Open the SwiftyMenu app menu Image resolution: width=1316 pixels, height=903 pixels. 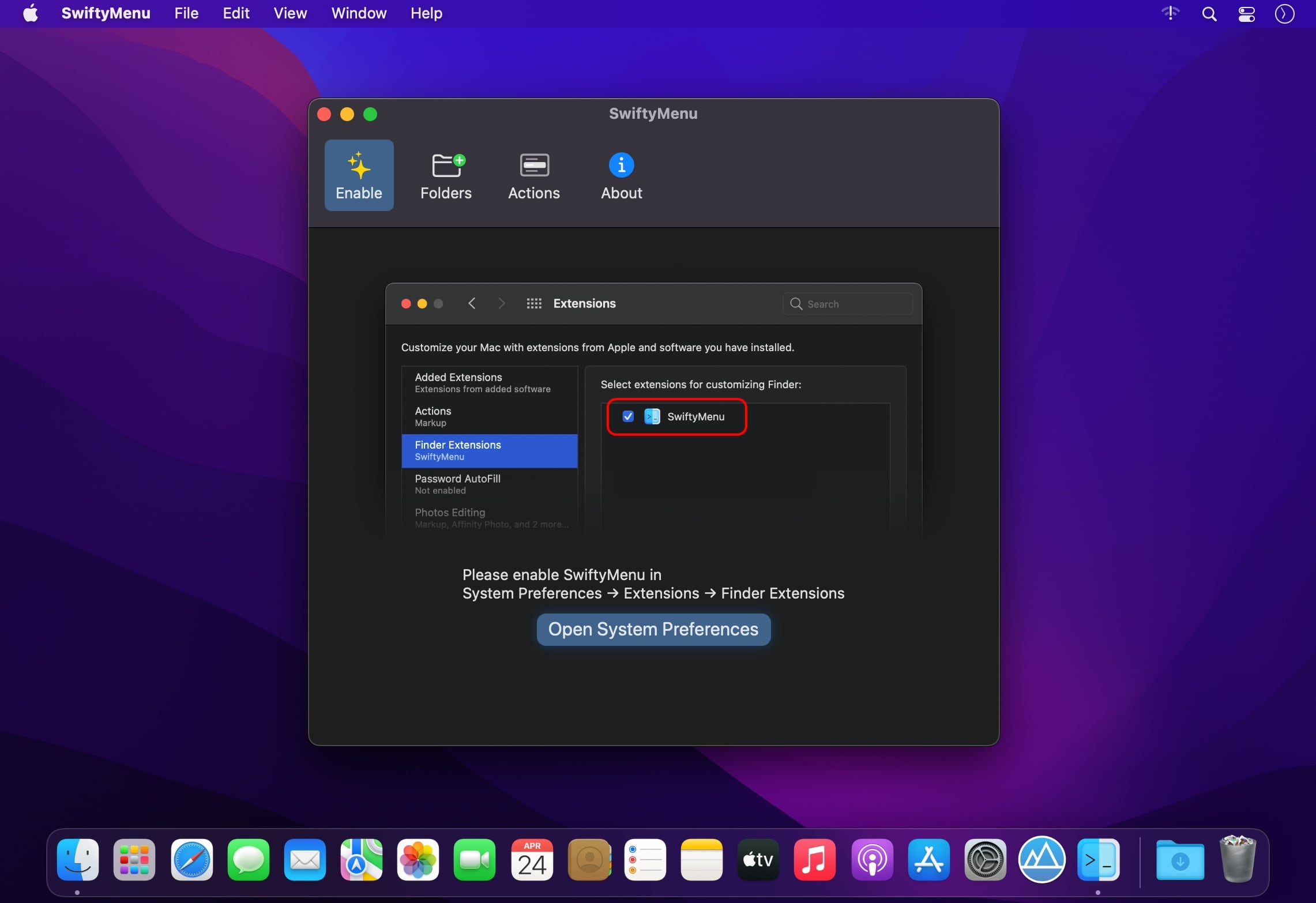tap(106, 13)
